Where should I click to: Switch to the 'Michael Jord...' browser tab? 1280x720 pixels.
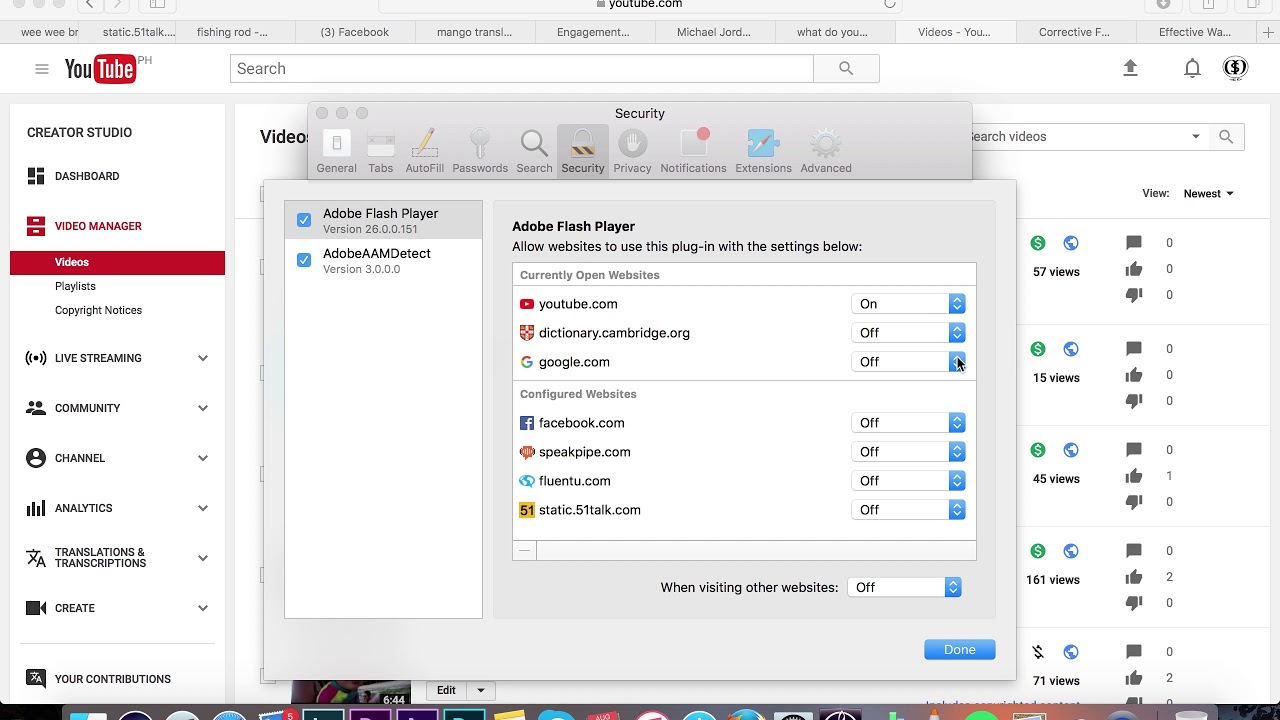click(x=714, y=32)
